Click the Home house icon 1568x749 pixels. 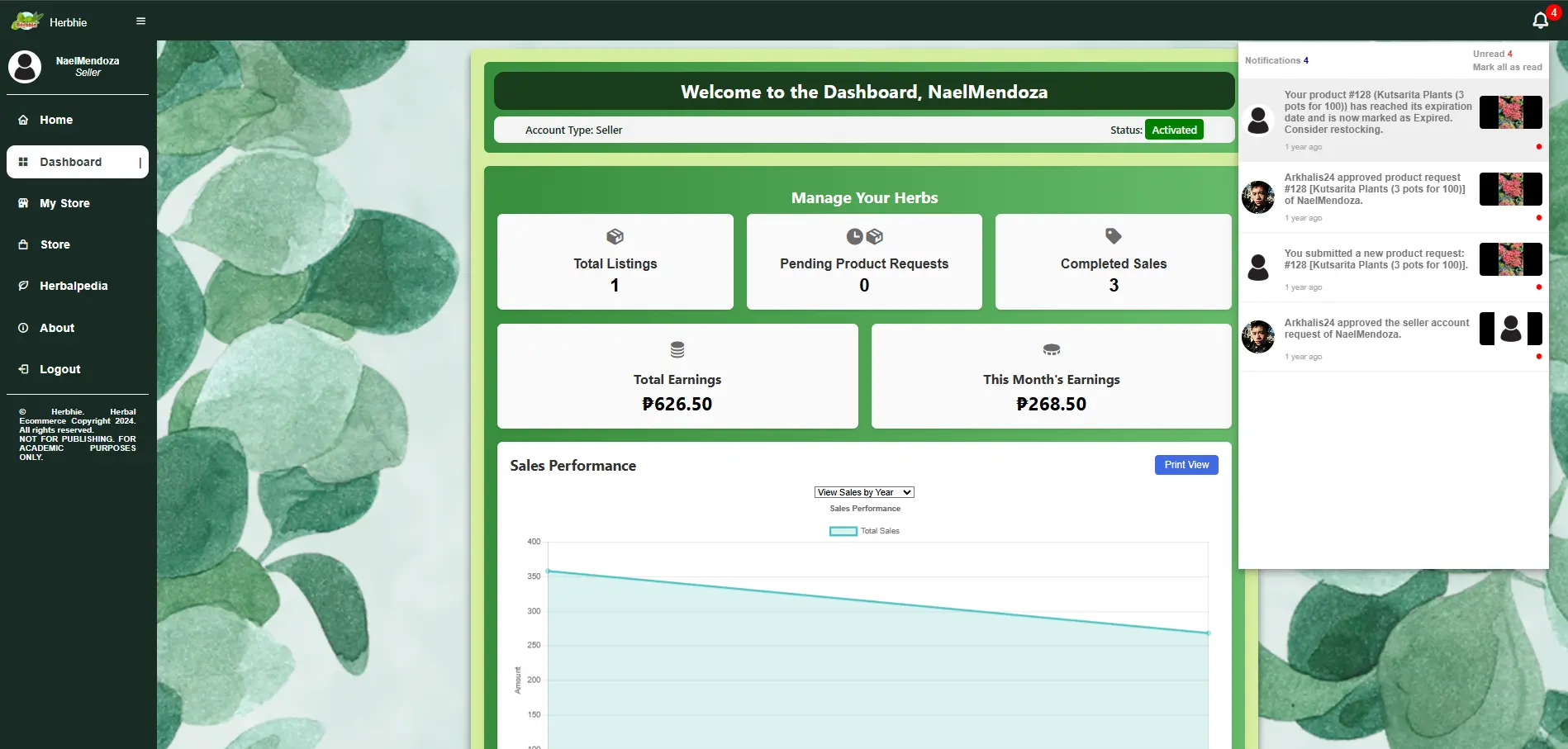pyautogui.click(x=23, y=120)
